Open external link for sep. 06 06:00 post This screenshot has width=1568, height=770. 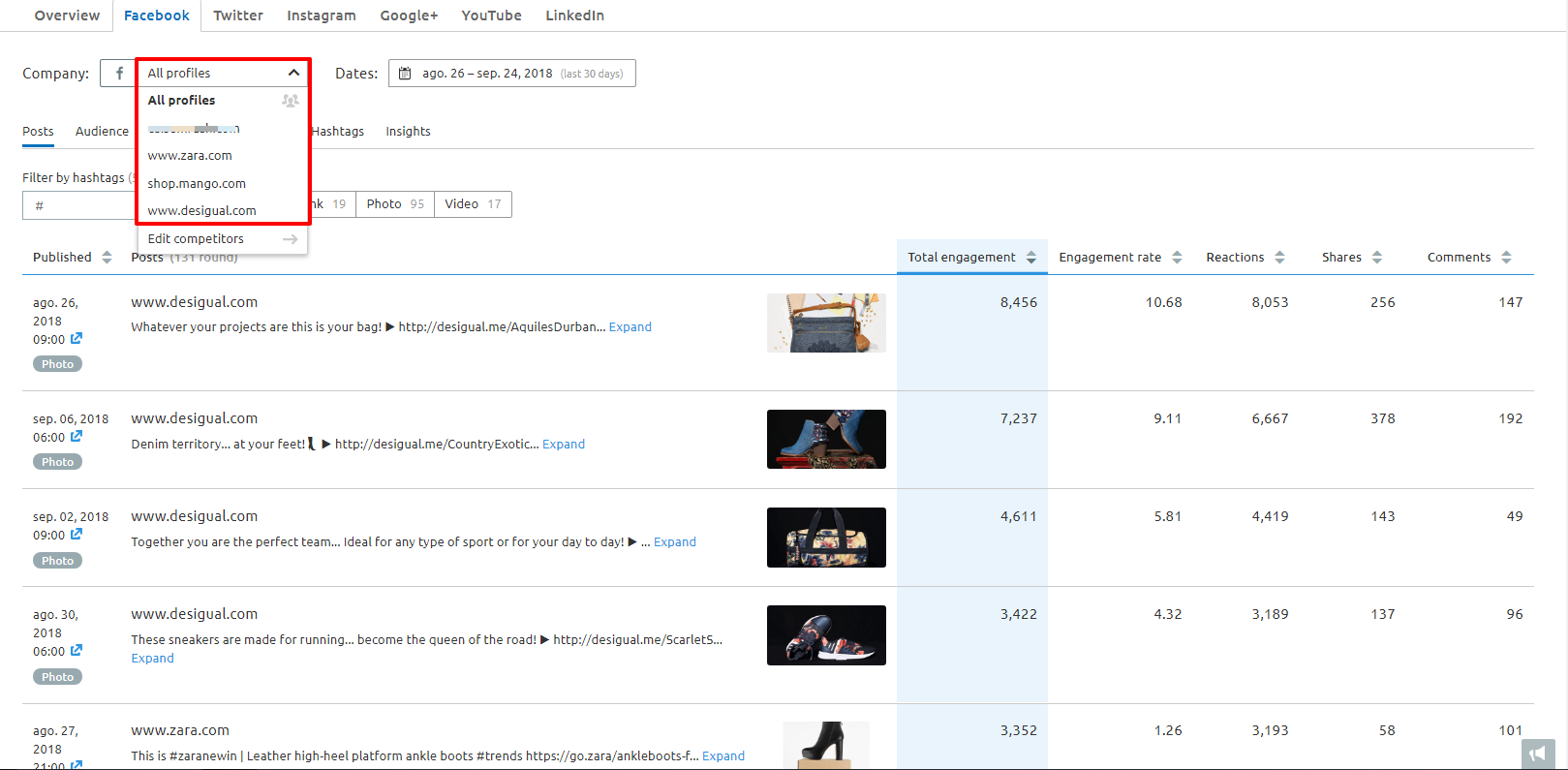77,437
